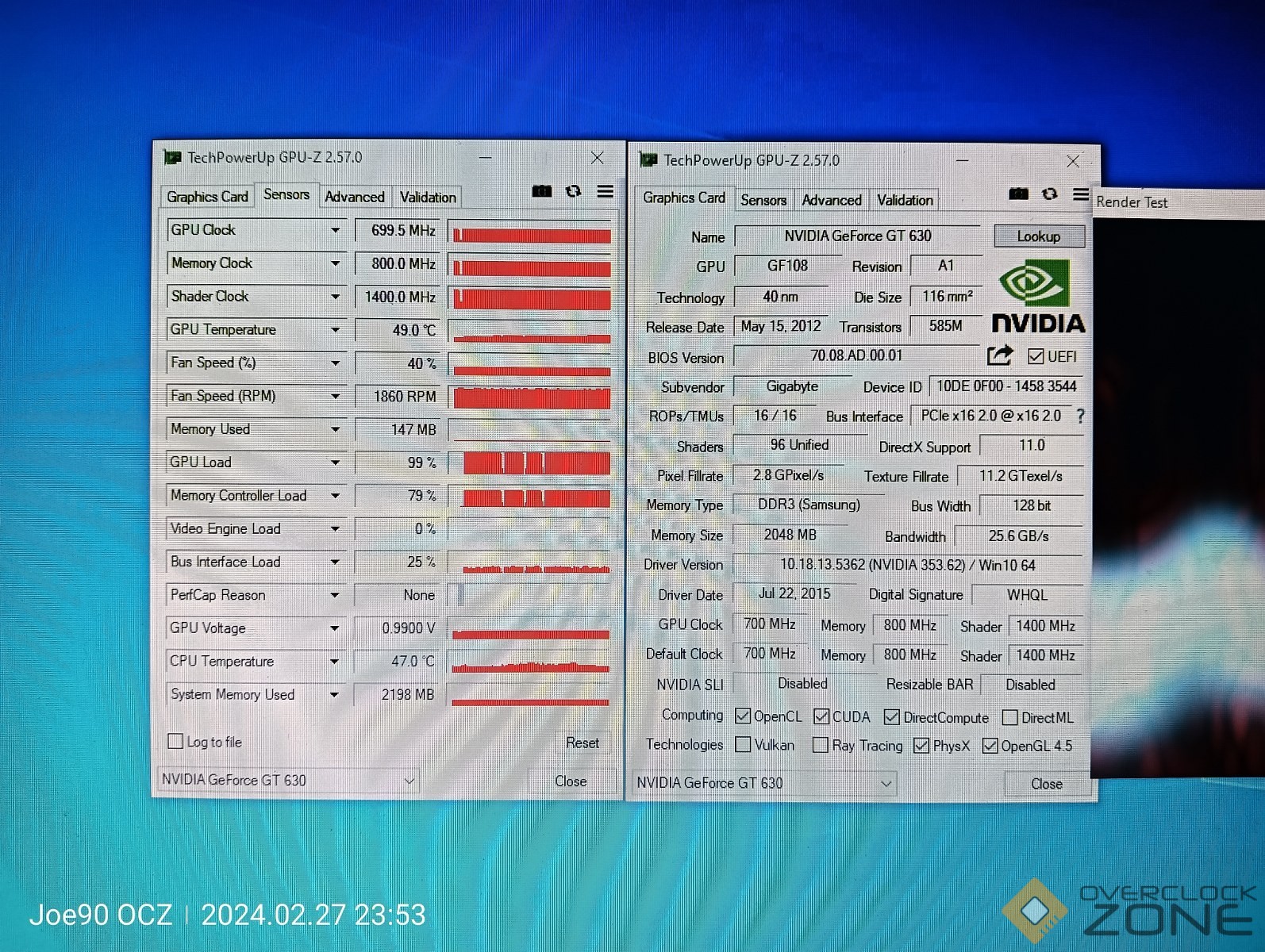Open the Memory Clock sensor dropdown arrow

click(x=336, y=263)
